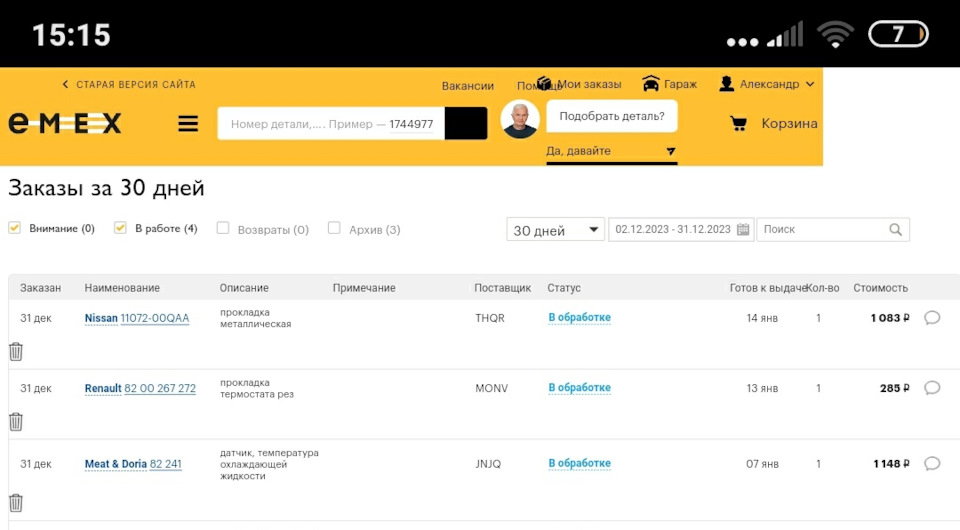Uncheck the В работе (4) filter
The image size is (960, 530).
[120, 228]
